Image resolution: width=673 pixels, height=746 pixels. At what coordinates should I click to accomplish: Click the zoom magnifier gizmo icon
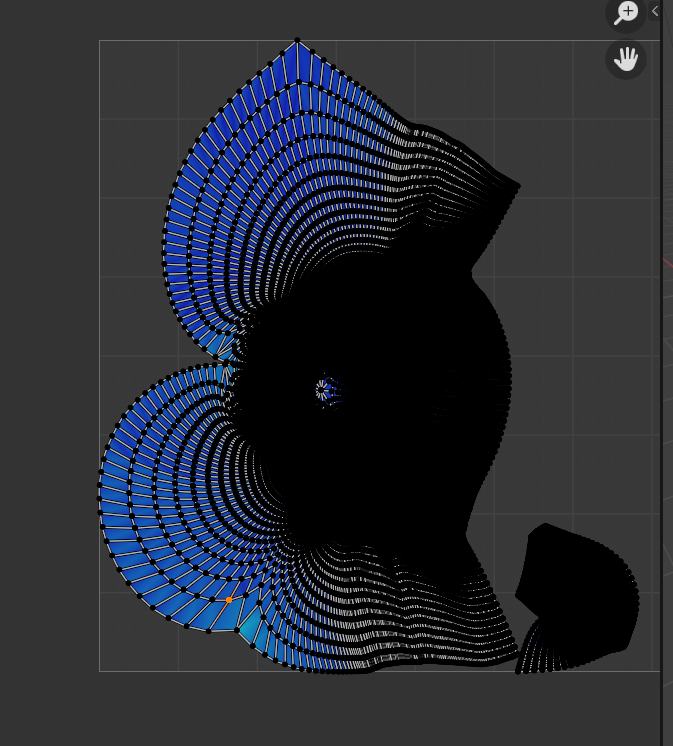coord(626,13)
